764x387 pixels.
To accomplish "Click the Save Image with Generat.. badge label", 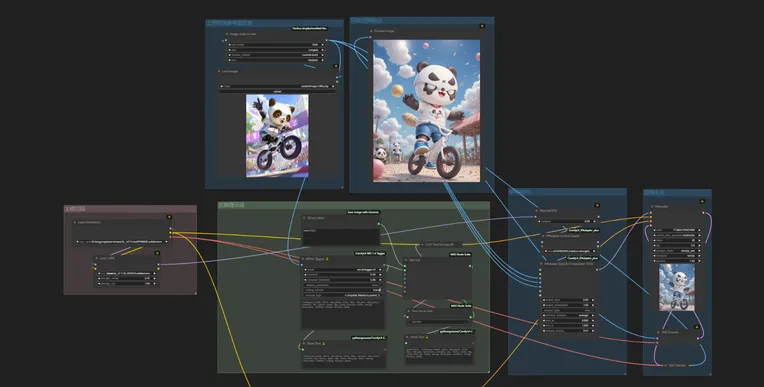I will 363,213.
